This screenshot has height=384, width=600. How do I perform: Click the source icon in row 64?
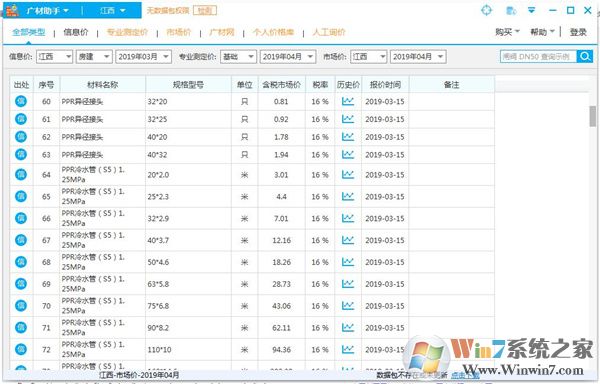21,174
